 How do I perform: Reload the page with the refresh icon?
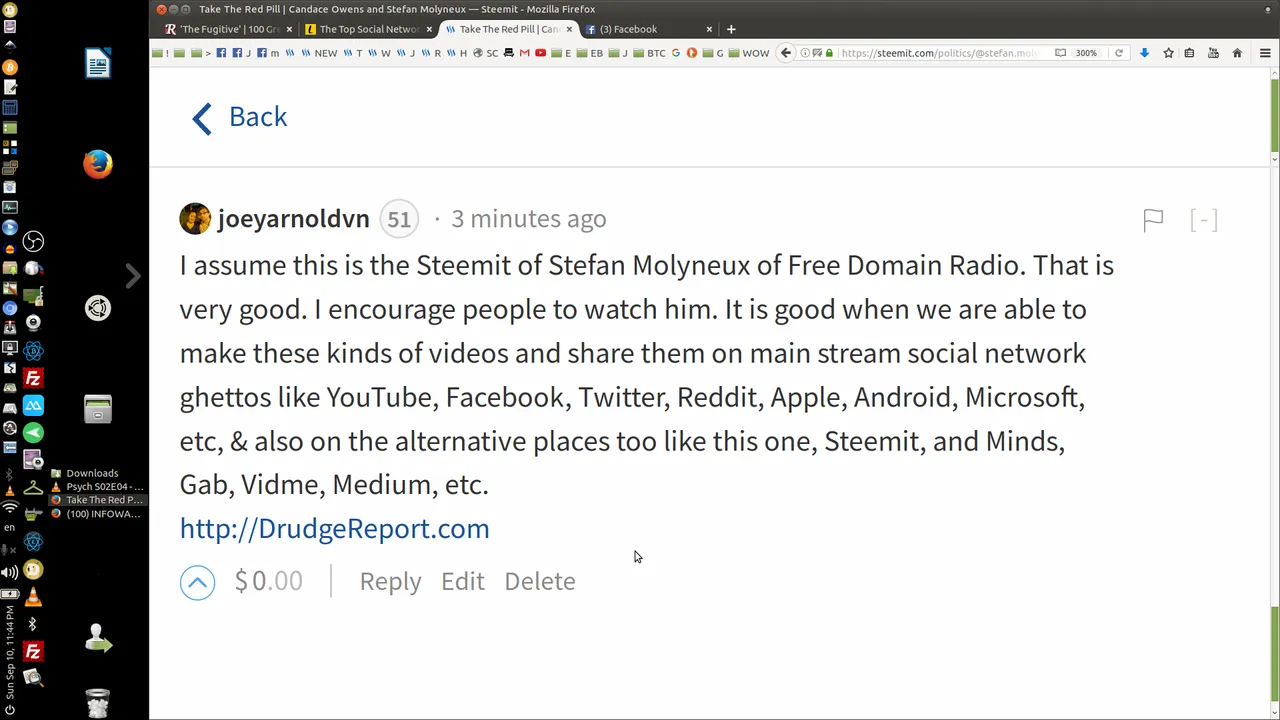(1119, 53)
